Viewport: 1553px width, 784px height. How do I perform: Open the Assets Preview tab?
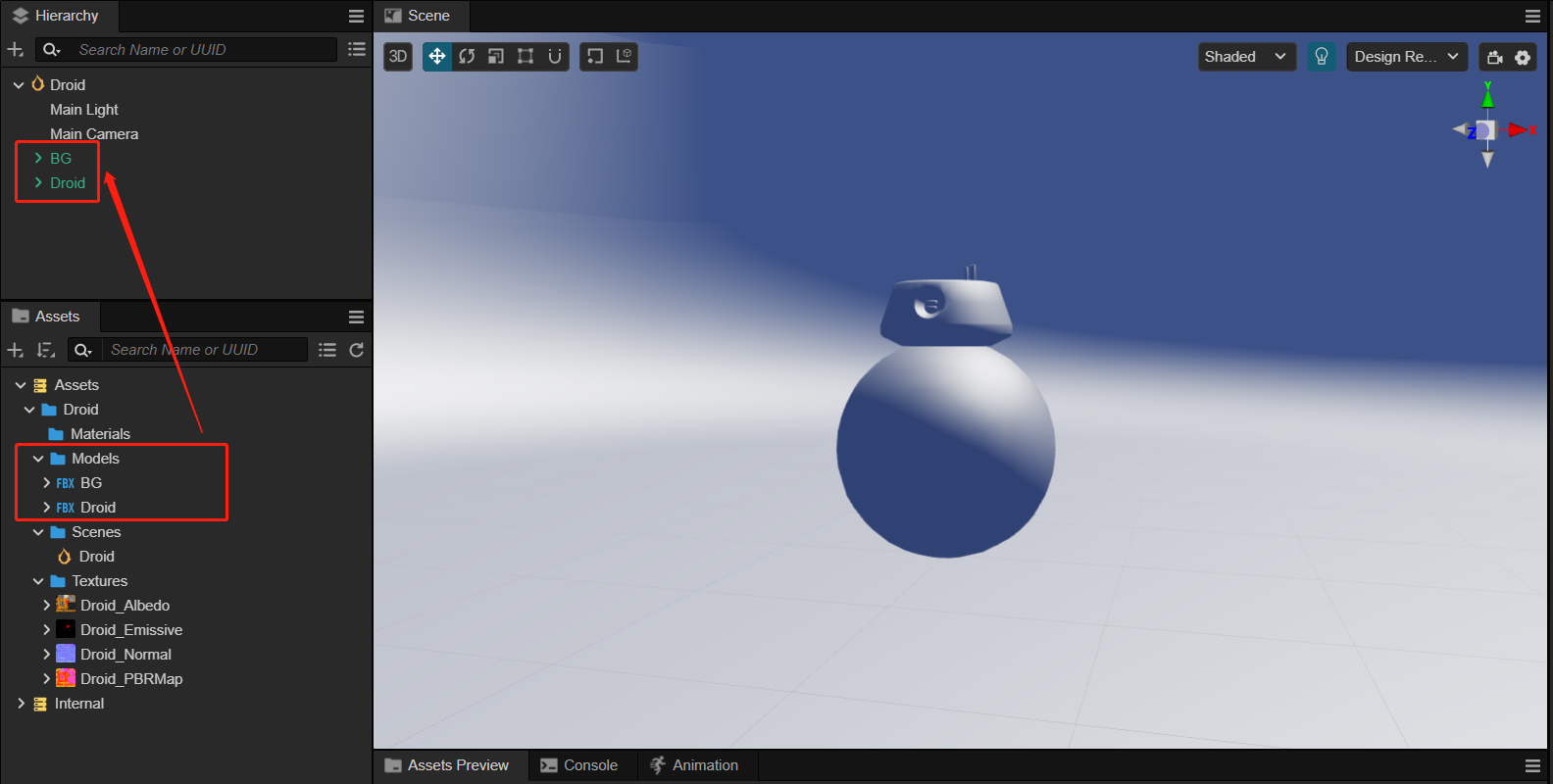click(448, 765)
